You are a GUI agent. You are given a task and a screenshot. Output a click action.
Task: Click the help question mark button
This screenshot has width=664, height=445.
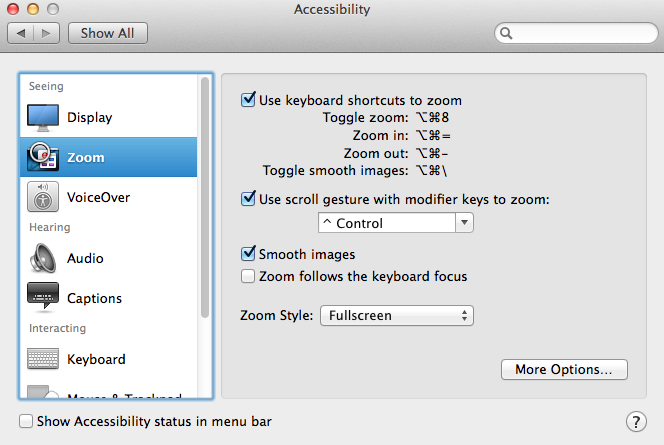pos(636,422)
